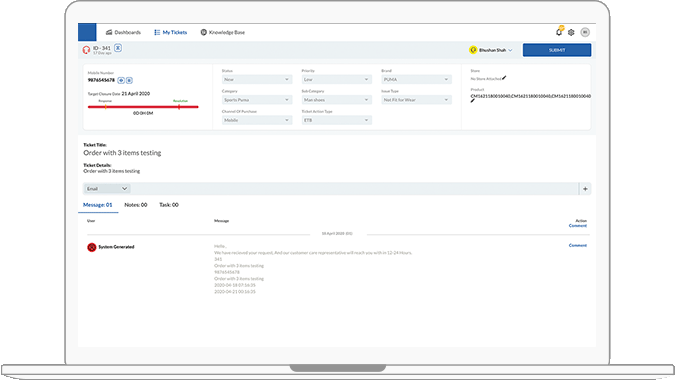
Task: Open the Sub Category dropdown showing Man shoes
Action: (336, 100)
